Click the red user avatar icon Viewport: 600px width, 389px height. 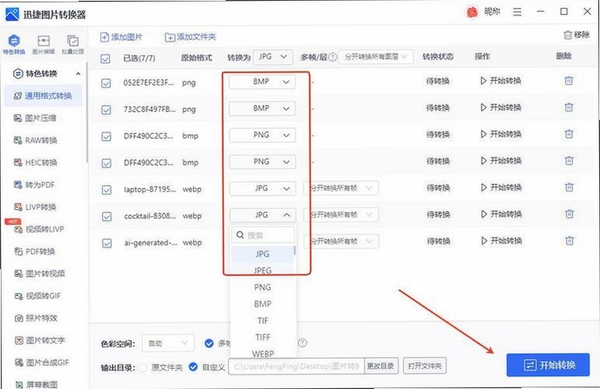472,13
